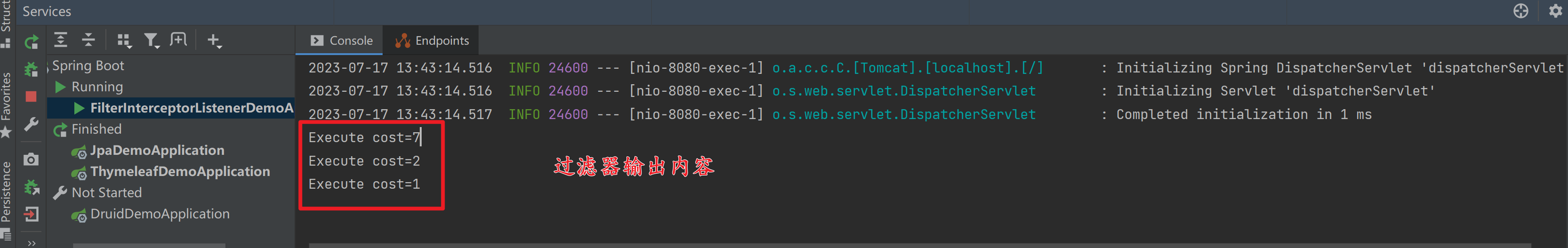This screenshot has width=1568, height=248.
Task: Click the red Stop square icon
Action: (31, 96)
